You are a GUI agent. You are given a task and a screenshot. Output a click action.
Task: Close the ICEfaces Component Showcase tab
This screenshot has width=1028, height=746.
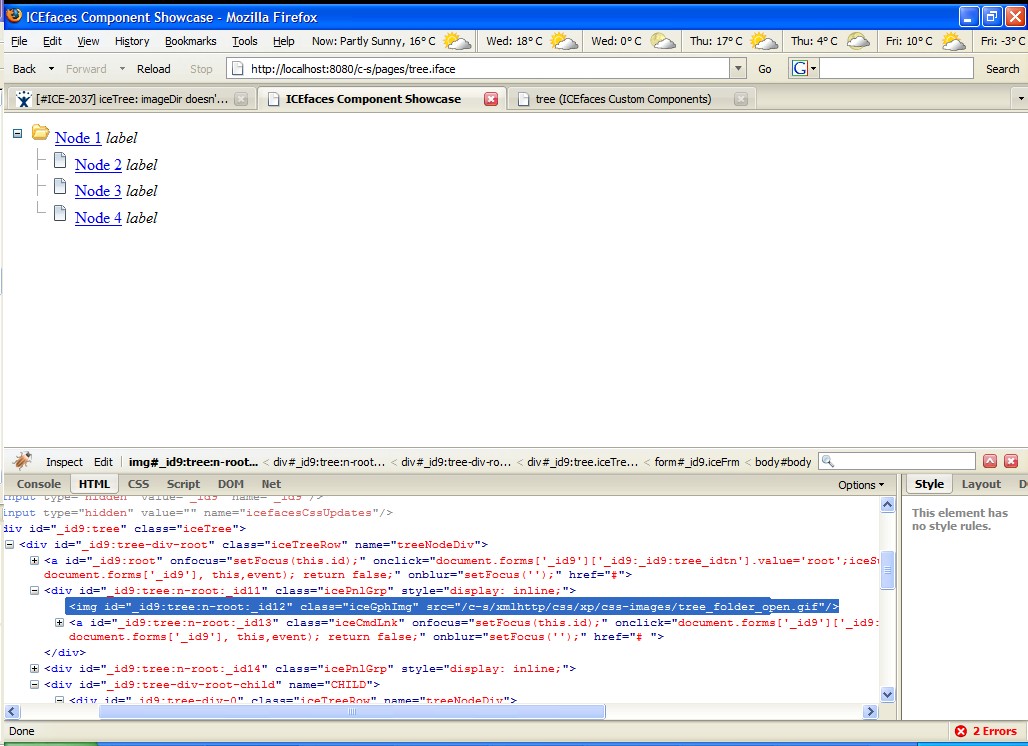[x=490, y=99]
